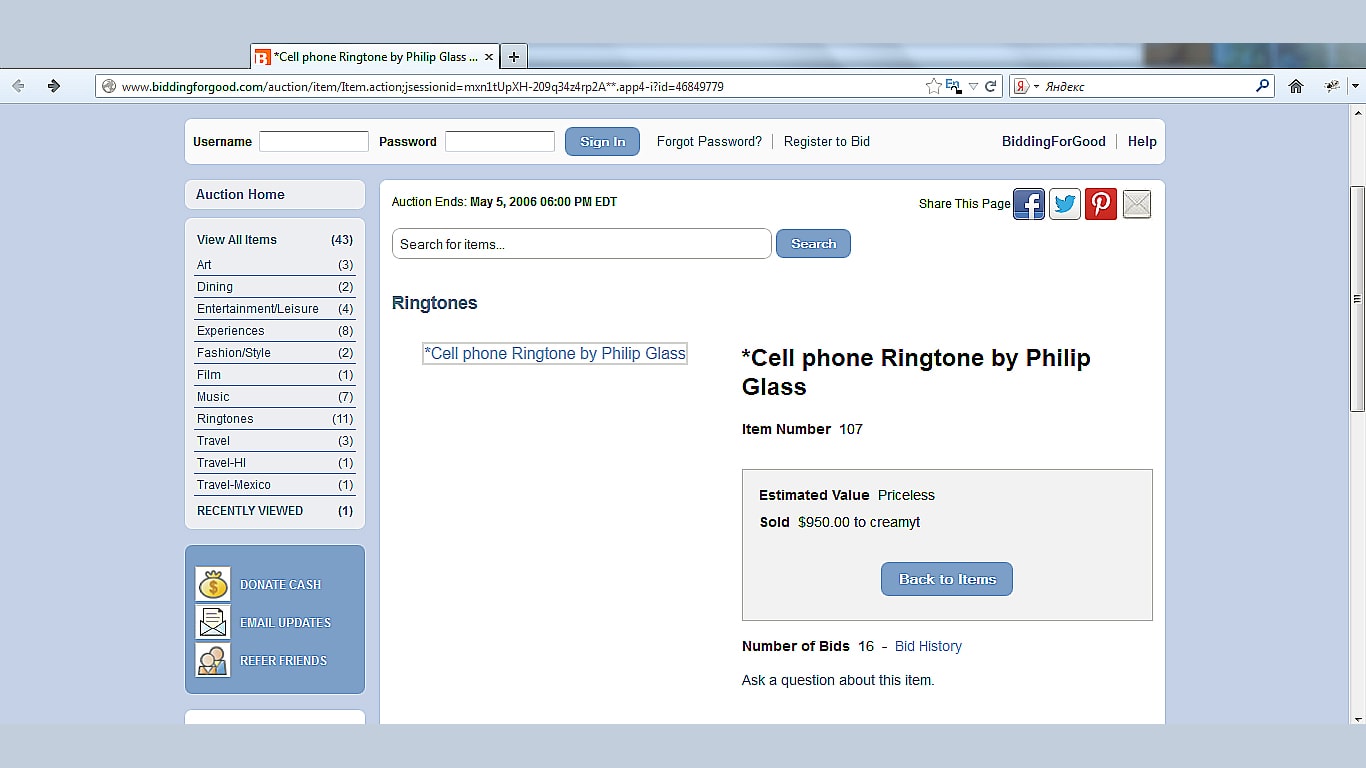Click the add-on icon next to home button
The width and height of the screenshot is (1366, 768).
(x=1332, y=86)
